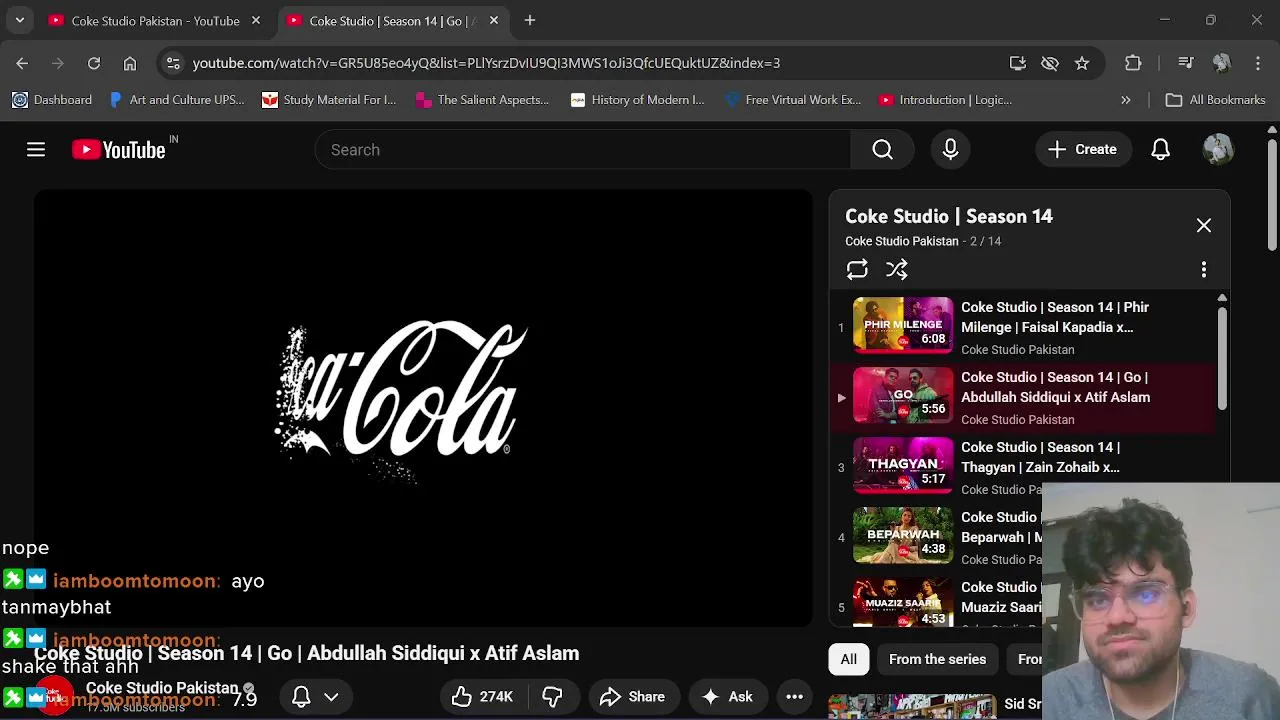The width and height of the screenshot is (1280, 720).
Task: Play Phir Milenge playlist thumbnail
Action: (x=903, y=325)
